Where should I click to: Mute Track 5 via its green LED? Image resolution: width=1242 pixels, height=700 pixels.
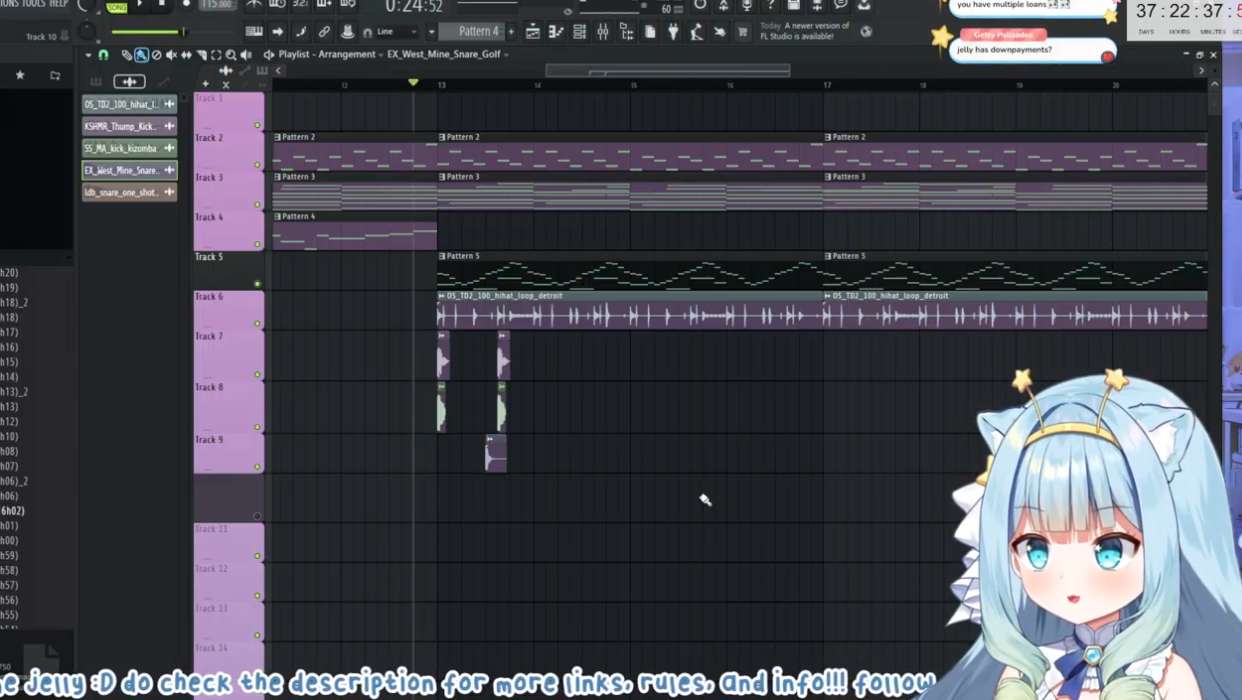click(x=257, y=284)
